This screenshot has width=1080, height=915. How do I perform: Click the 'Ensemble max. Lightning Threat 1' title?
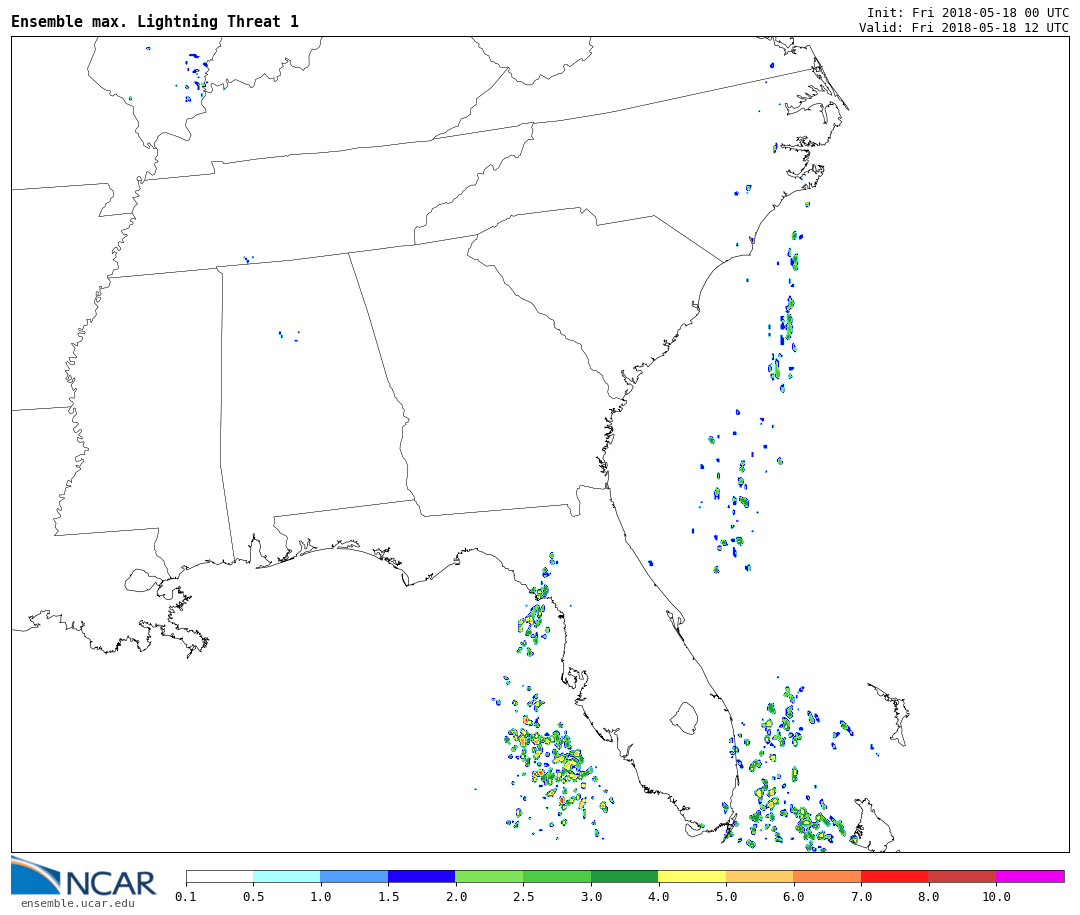(155, 22)
